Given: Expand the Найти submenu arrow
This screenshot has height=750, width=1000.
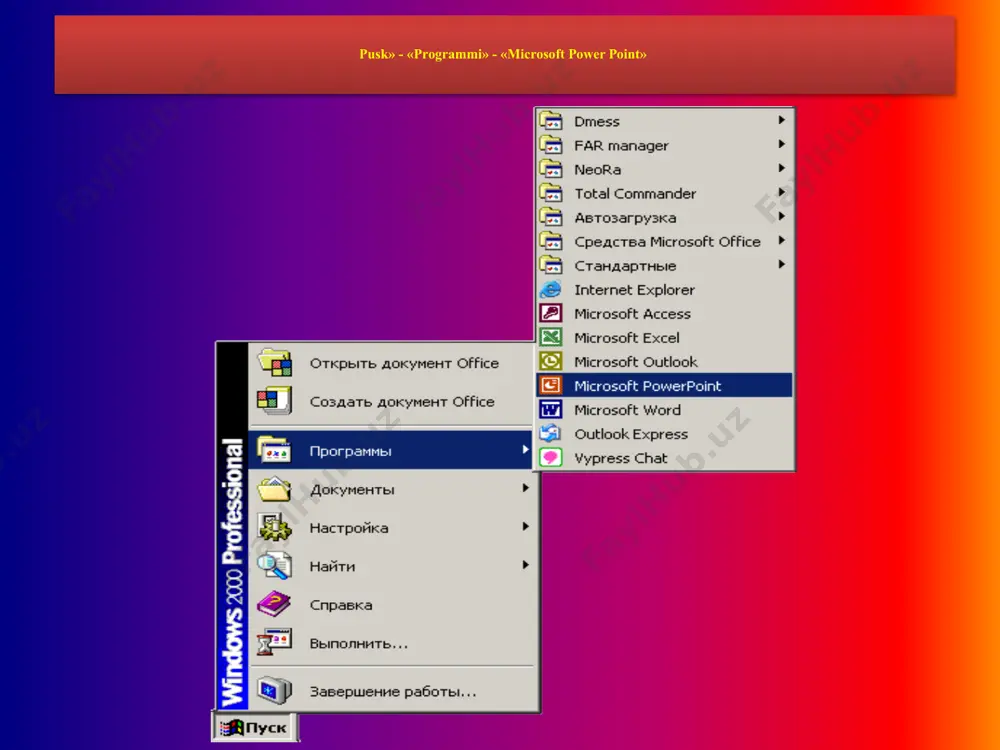Looking at the screenshot, I should click(526, 564).
